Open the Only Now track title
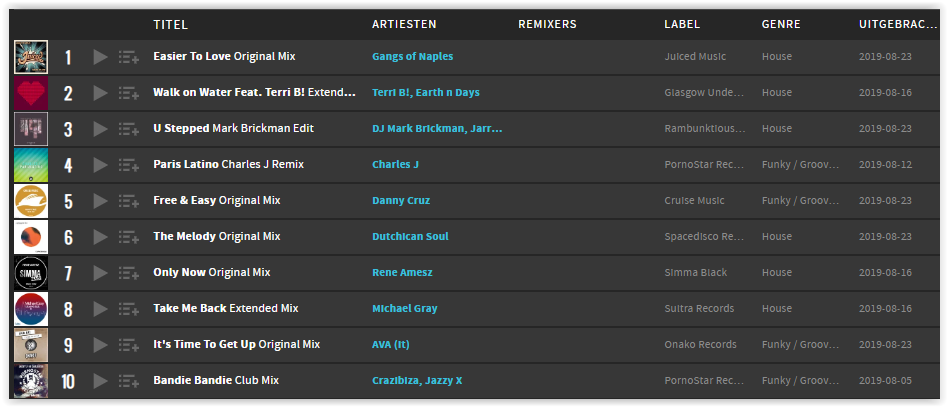The width and height of the screenshot is (948, 407). pyautogui.click(x=212, y=272)
